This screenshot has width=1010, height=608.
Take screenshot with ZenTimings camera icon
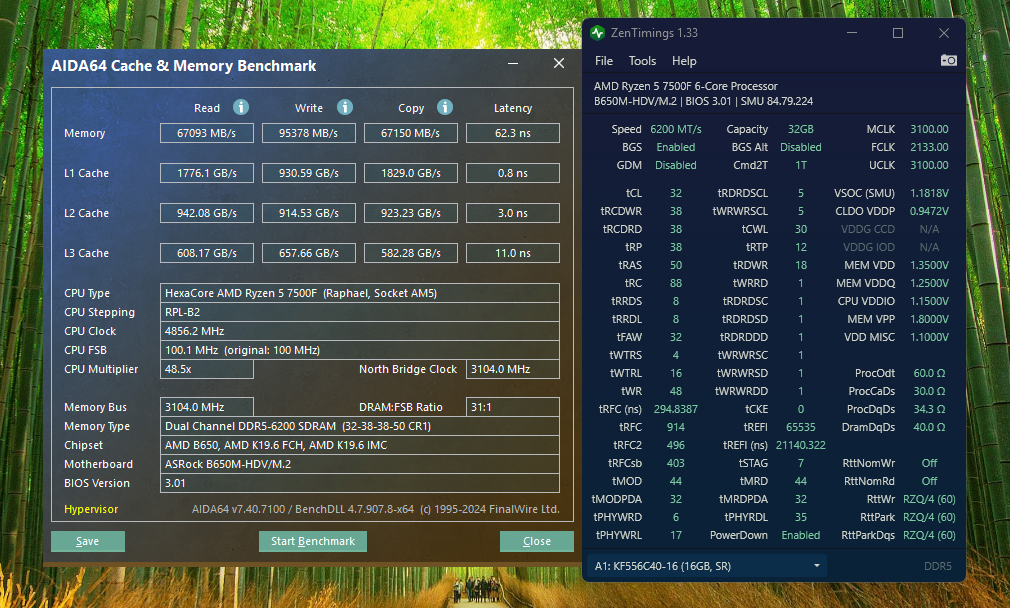[948, 61]
